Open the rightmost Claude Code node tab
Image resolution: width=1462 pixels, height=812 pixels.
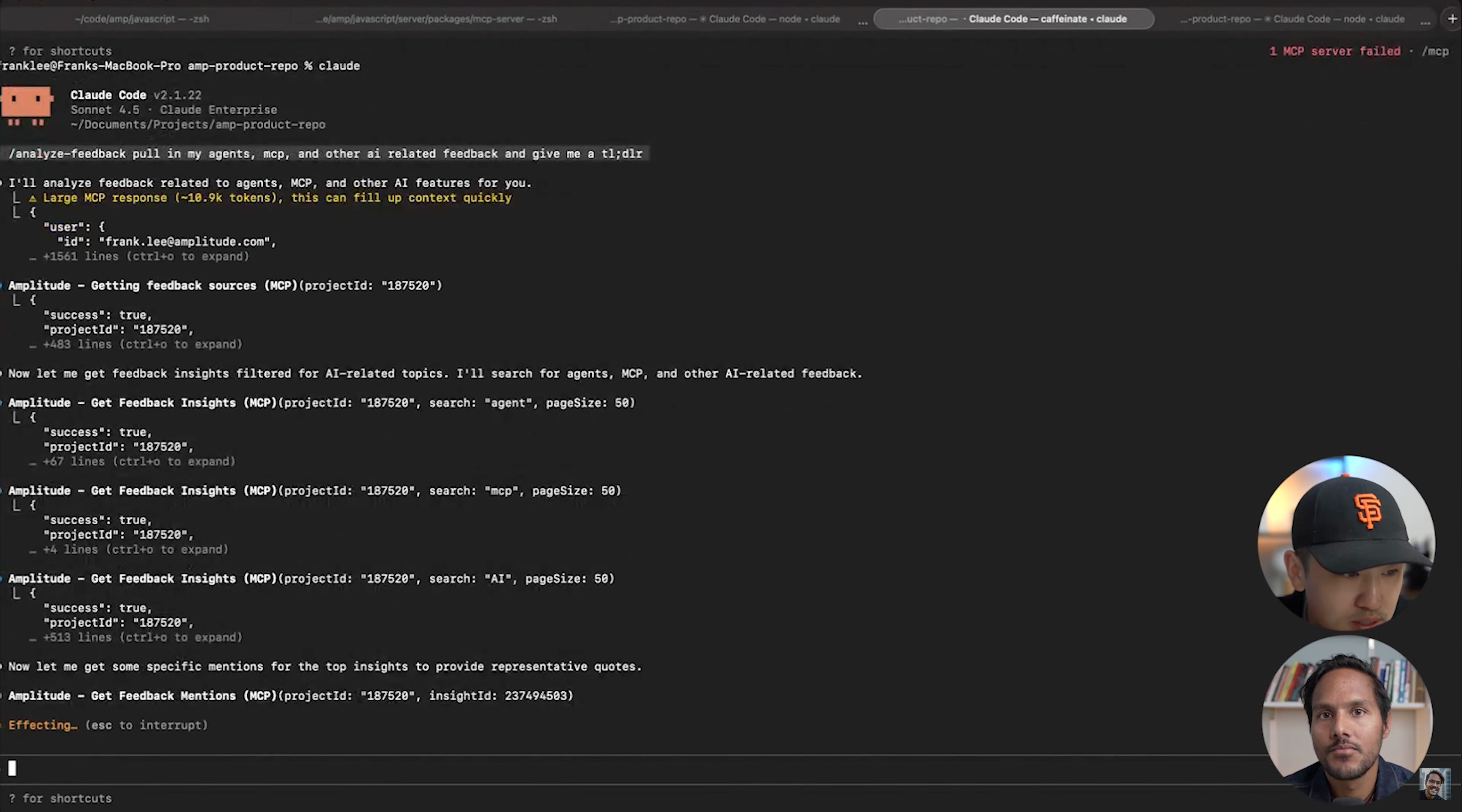coord(1292,19)
